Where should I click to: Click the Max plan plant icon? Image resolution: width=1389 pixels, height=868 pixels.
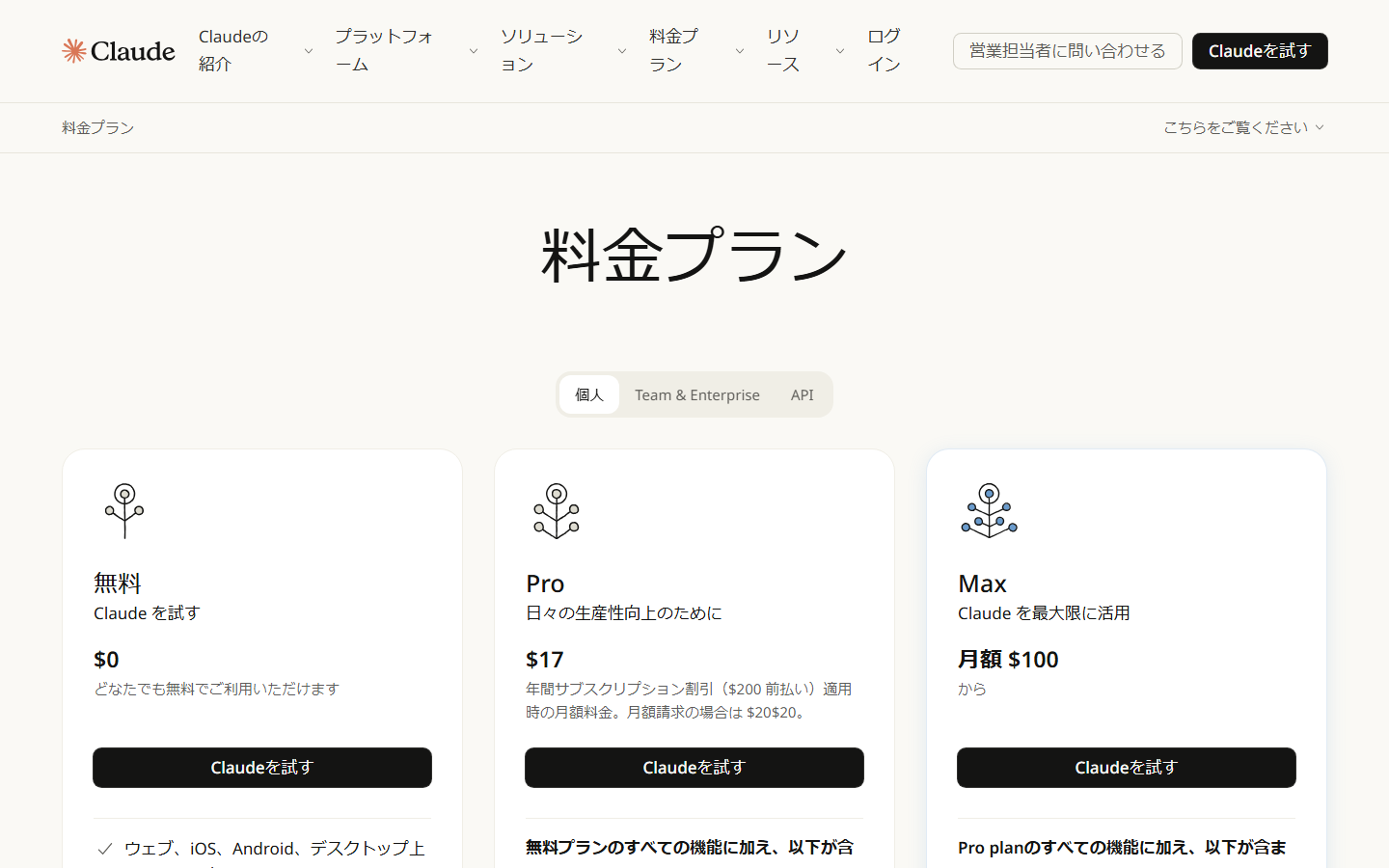point(989,511)
